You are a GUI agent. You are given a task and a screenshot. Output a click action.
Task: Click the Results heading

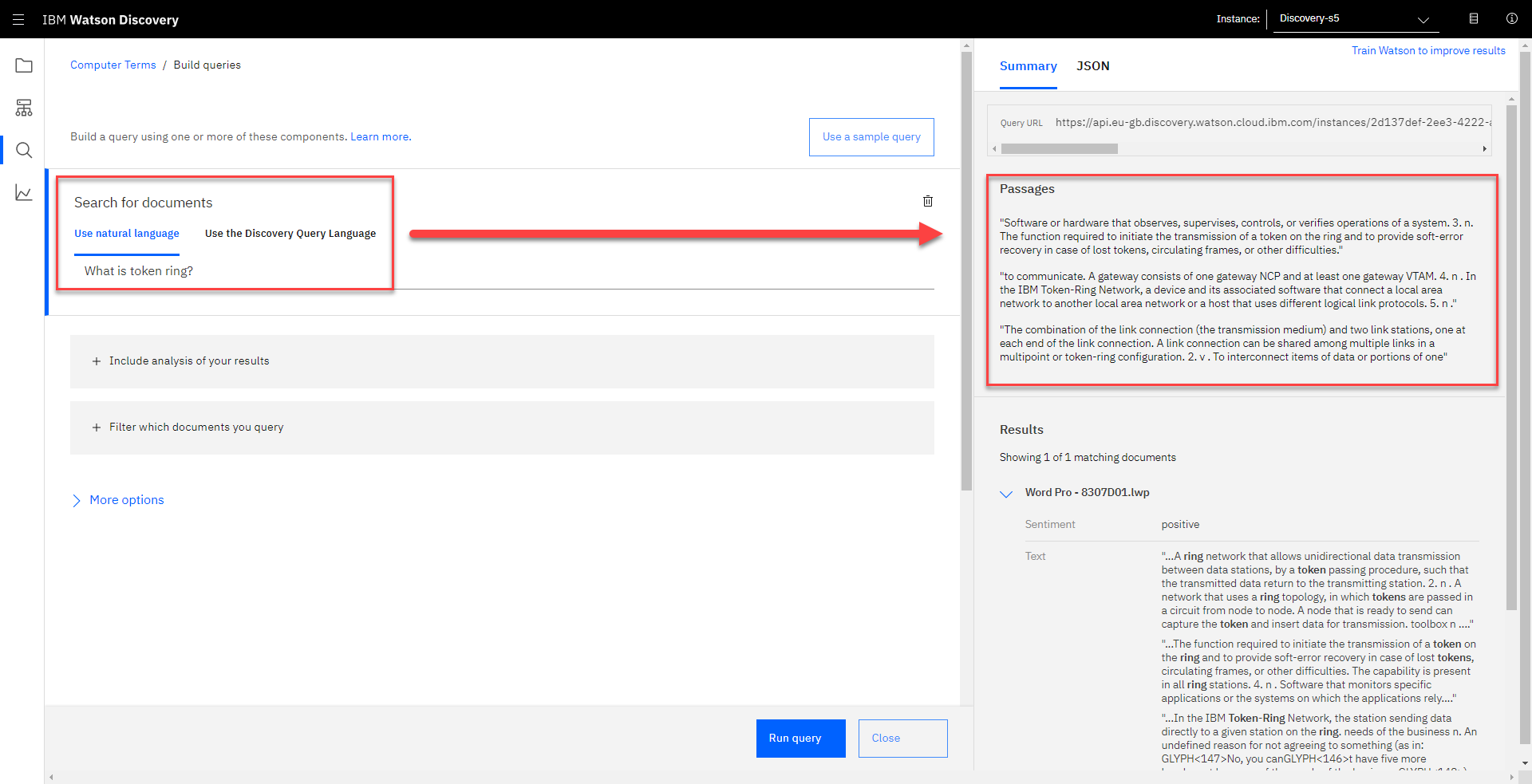click(x=1021, y=430)
